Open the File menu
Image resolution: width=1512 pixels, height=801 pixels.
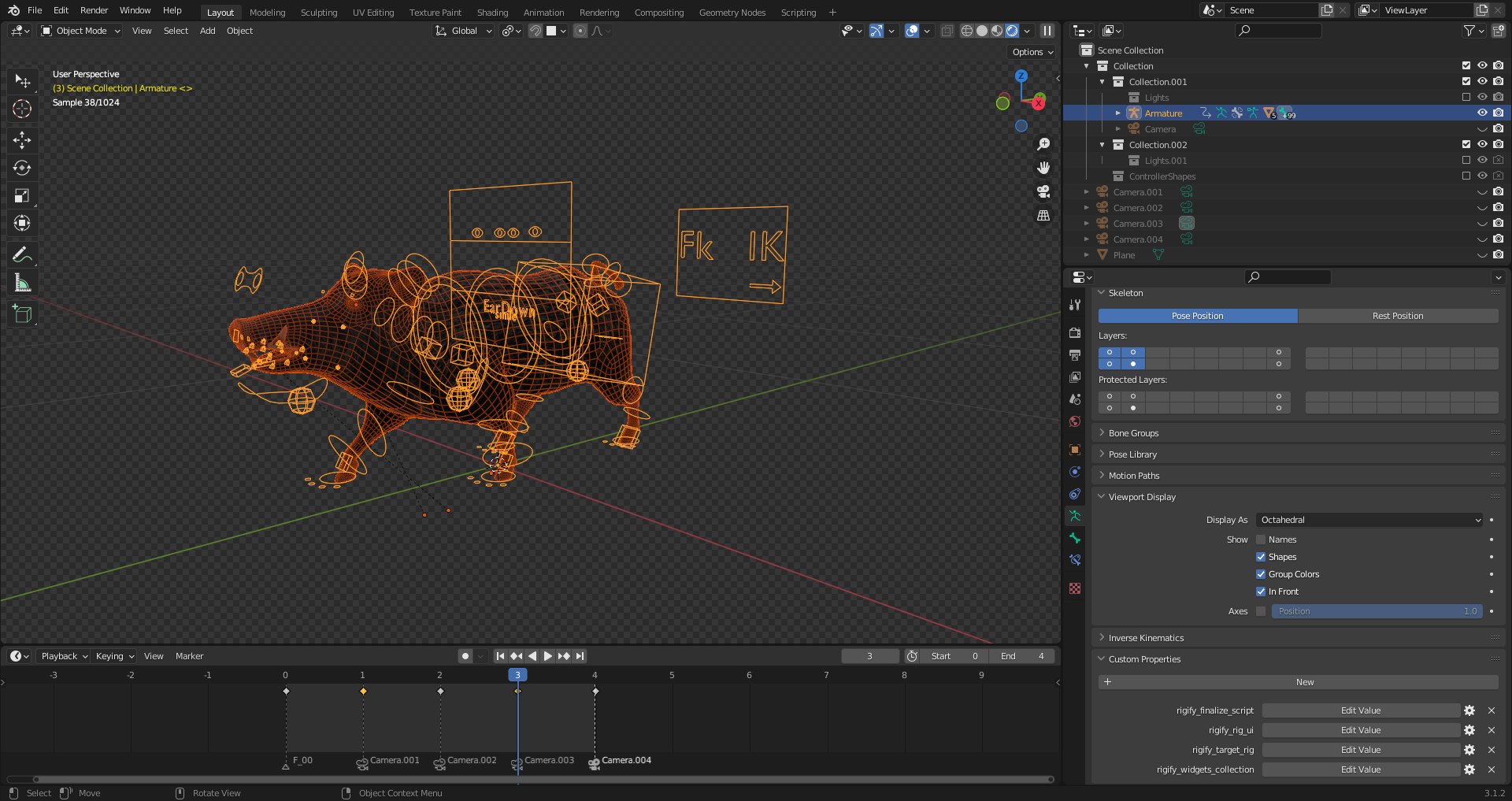(35, 10)
